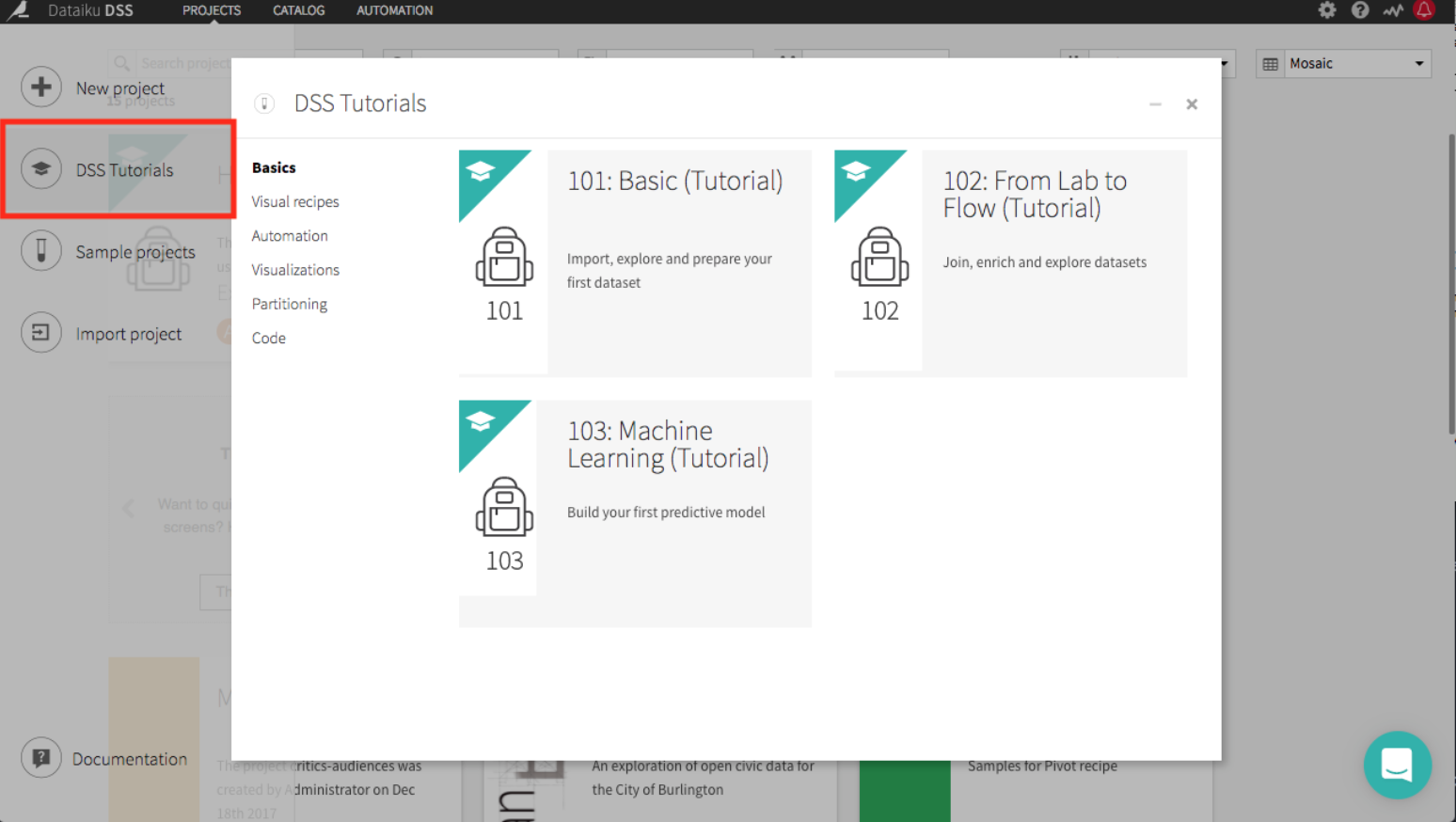Click the 'Import, explore and prepare' description

[x=670, y=270]
